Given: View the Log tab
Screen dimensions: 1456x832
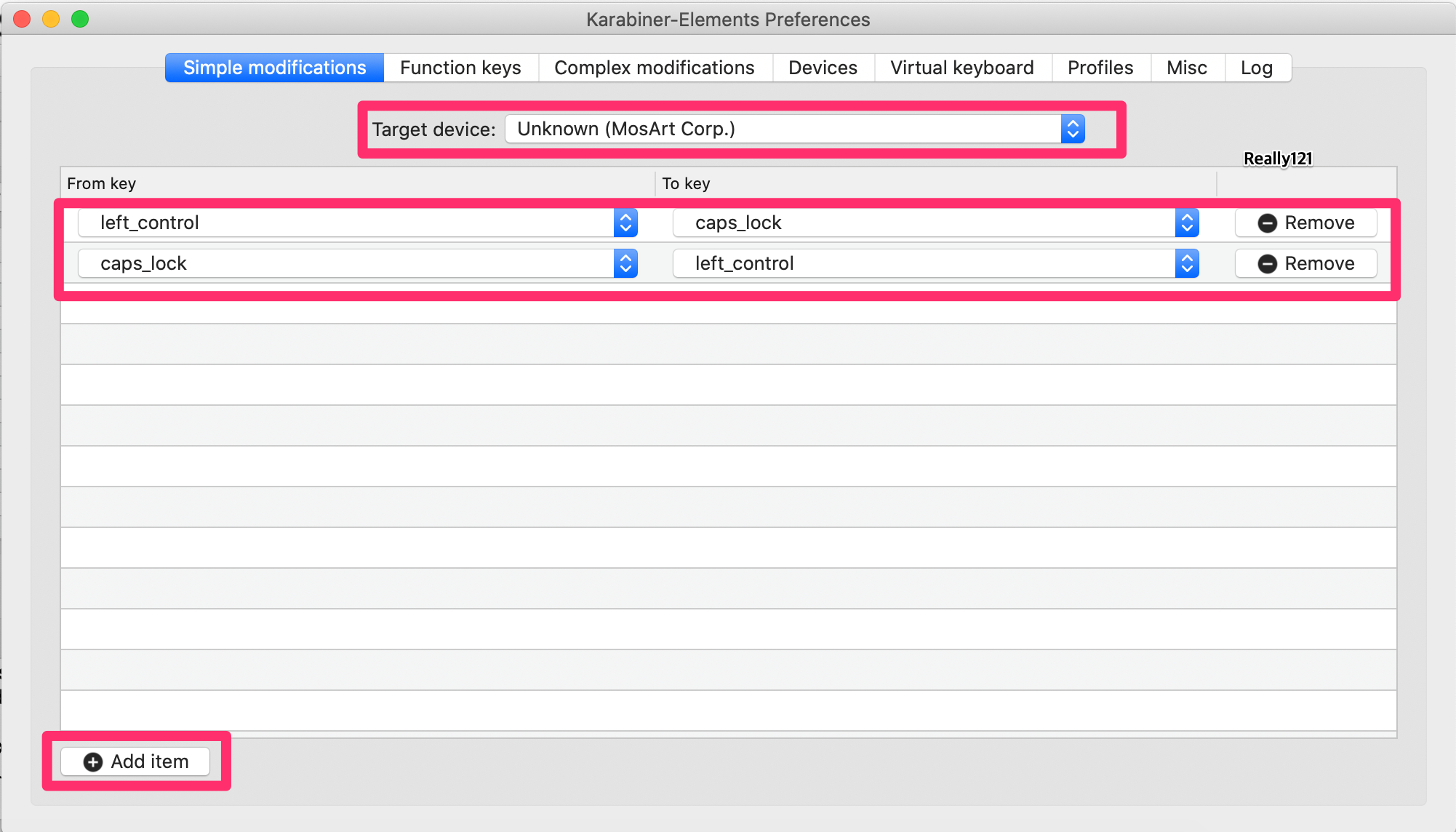Looking at the screenshot, I should 1256,68.
